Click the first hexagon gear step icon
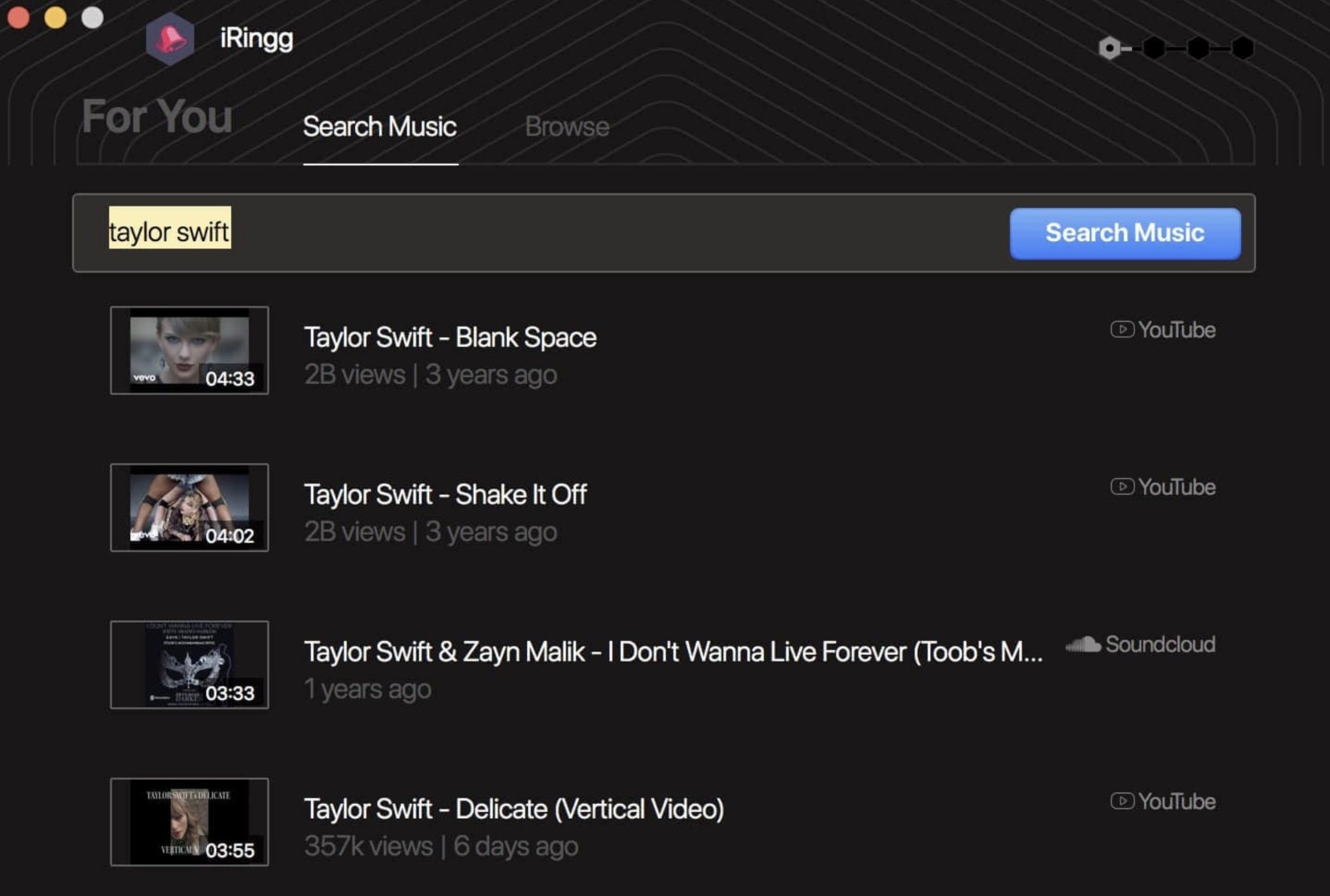The height and width of the screenshot is (896, 1330). click(x=1109, y=48)
